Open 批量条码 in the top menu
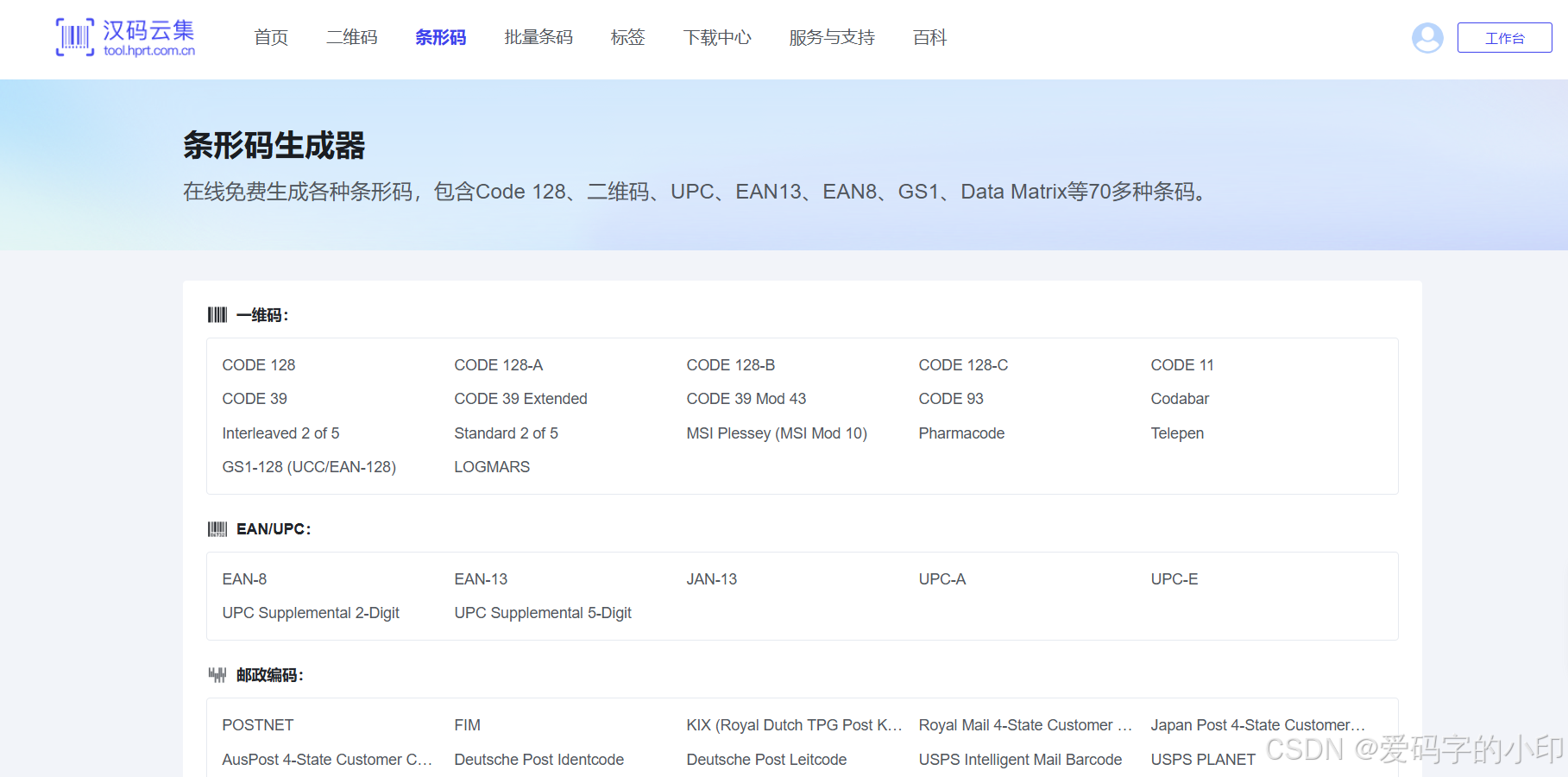 pos(538,38)
